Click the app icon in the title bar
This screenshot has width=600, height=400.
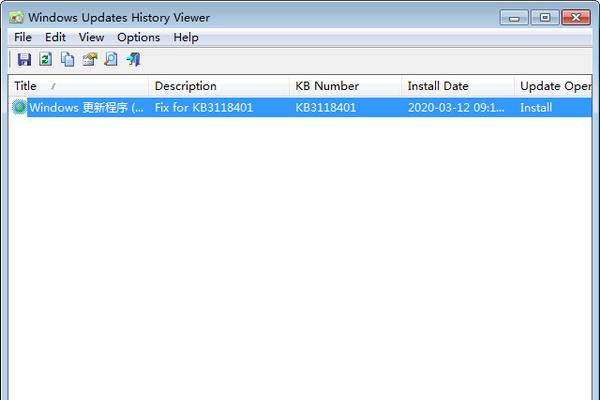pyautogui.click(x=16, y=17)
